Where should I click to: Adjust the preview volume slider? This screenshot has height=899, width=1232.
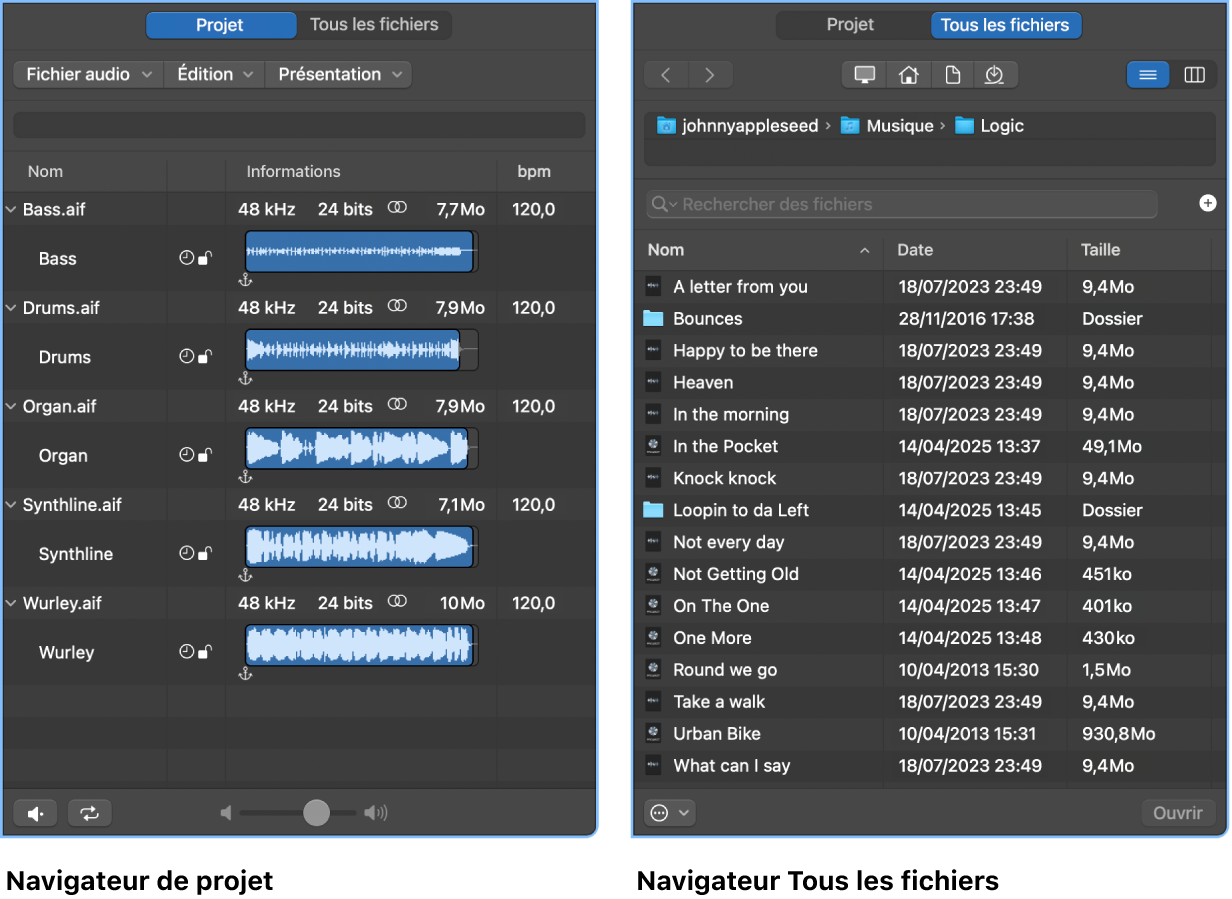315,812
